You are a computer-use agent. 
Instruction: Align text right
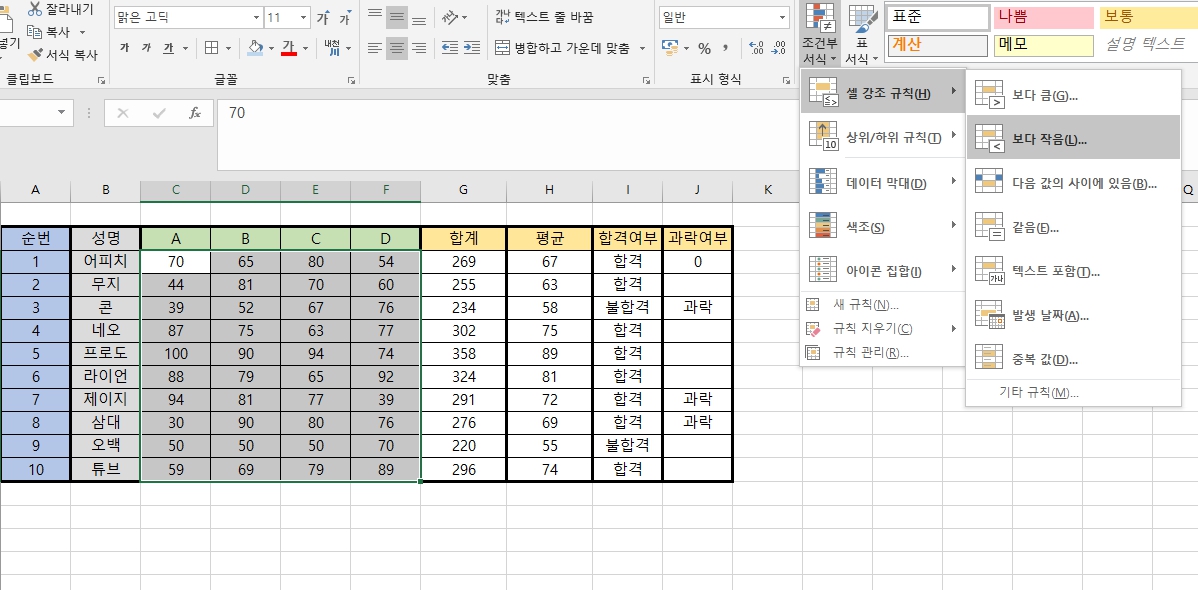pyautogui.click(x=419, y=48)
